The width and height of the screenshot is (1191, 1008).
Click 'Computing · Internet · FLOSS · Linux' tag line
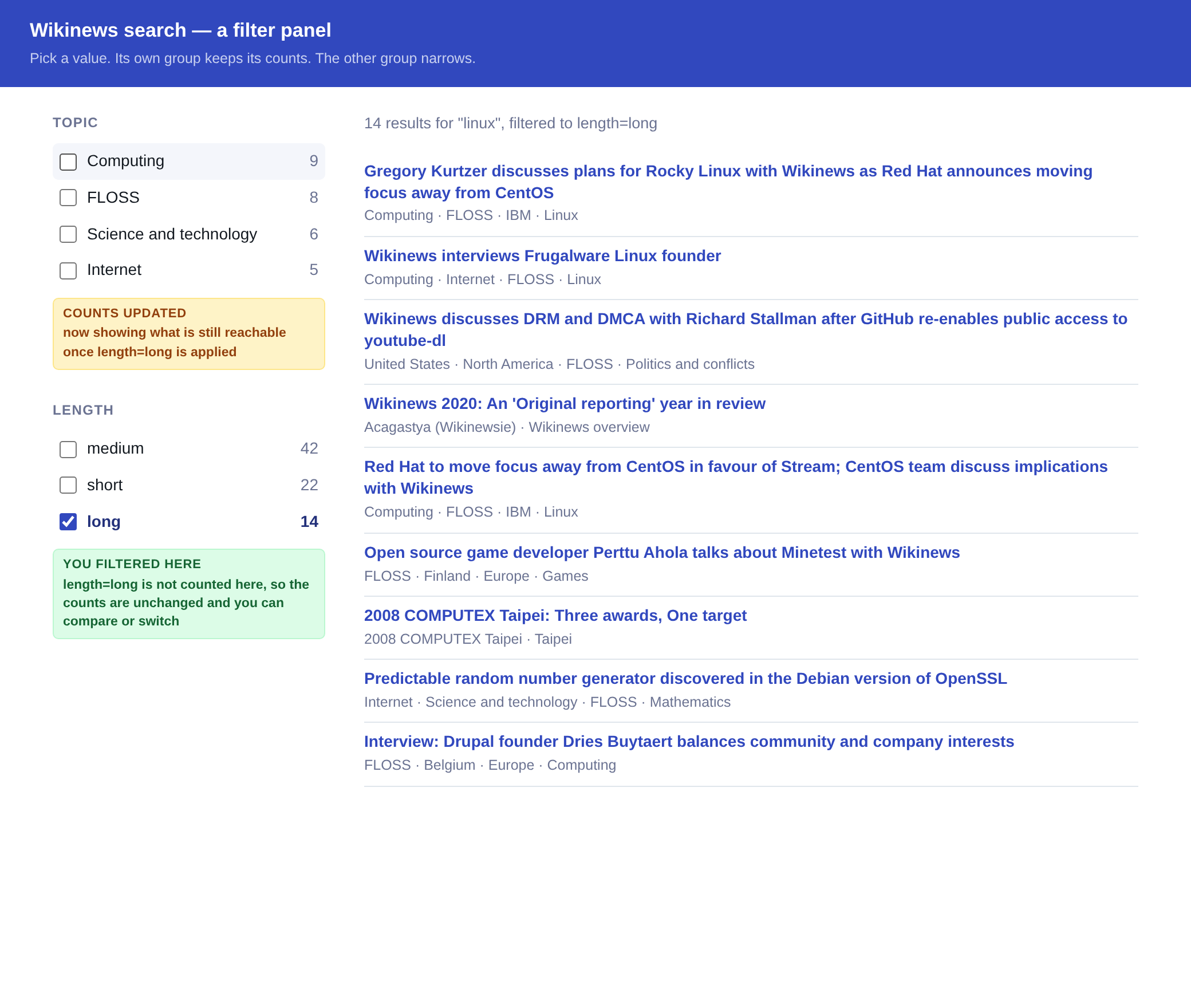pyautogui.click(x=483, y=279)
